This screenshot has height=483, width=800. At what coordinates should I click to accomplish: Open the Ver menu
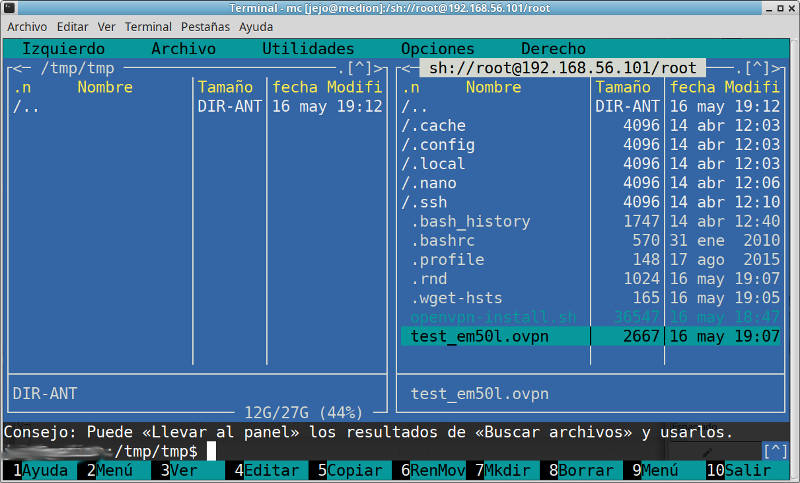click(x=106, y=27)
